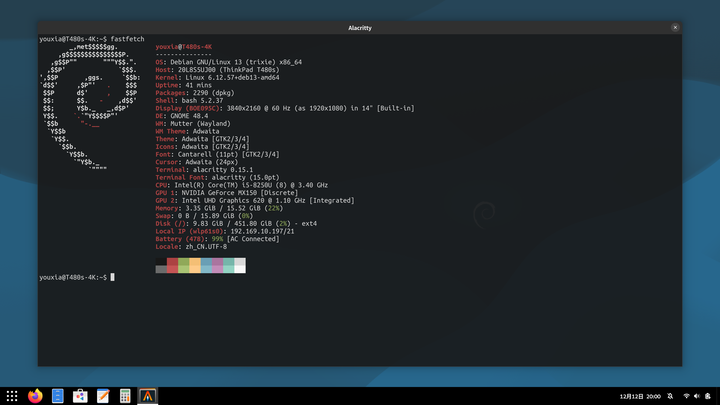Click the cyan block in the color palette
Image resolution: width=720 pixels, height=405 pixels.
pyautogui.click(x=229, y=265)
